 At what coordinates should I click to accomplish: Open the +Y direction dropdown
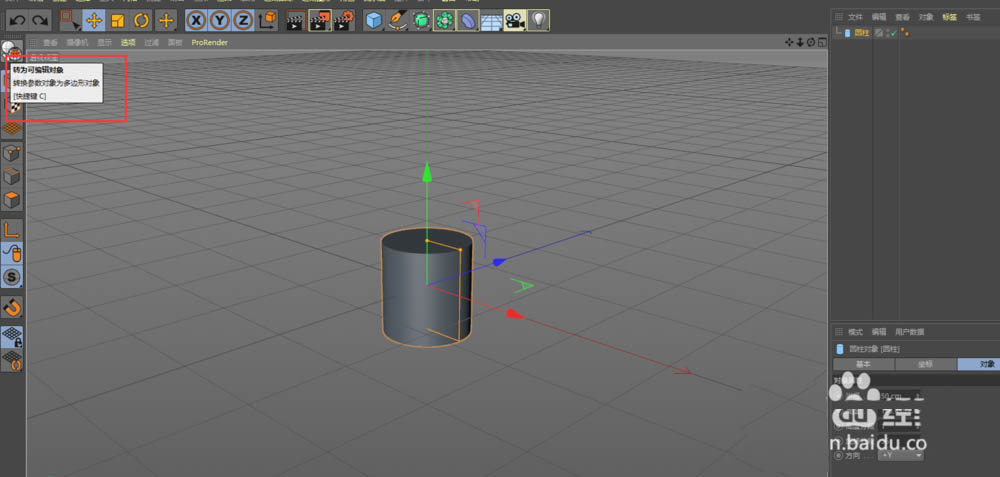(901, 455)
